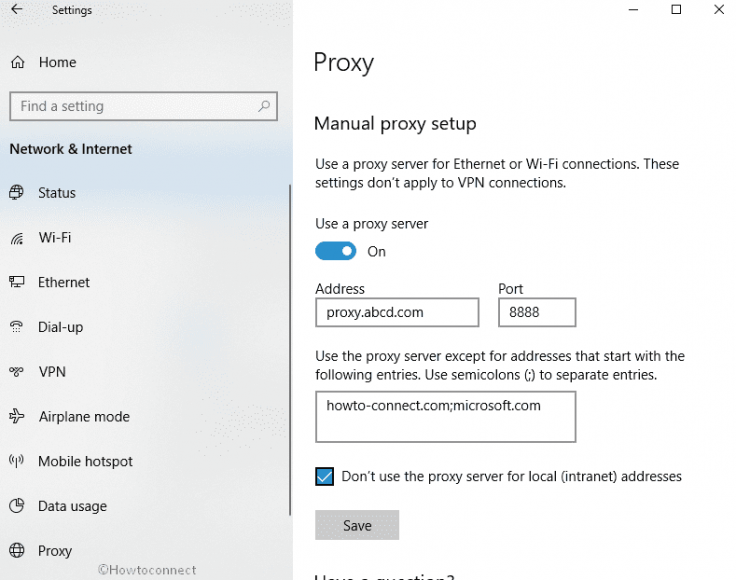The image size is (736, 580).
Task: Open the VPN settings page
Action: (52, 372)
